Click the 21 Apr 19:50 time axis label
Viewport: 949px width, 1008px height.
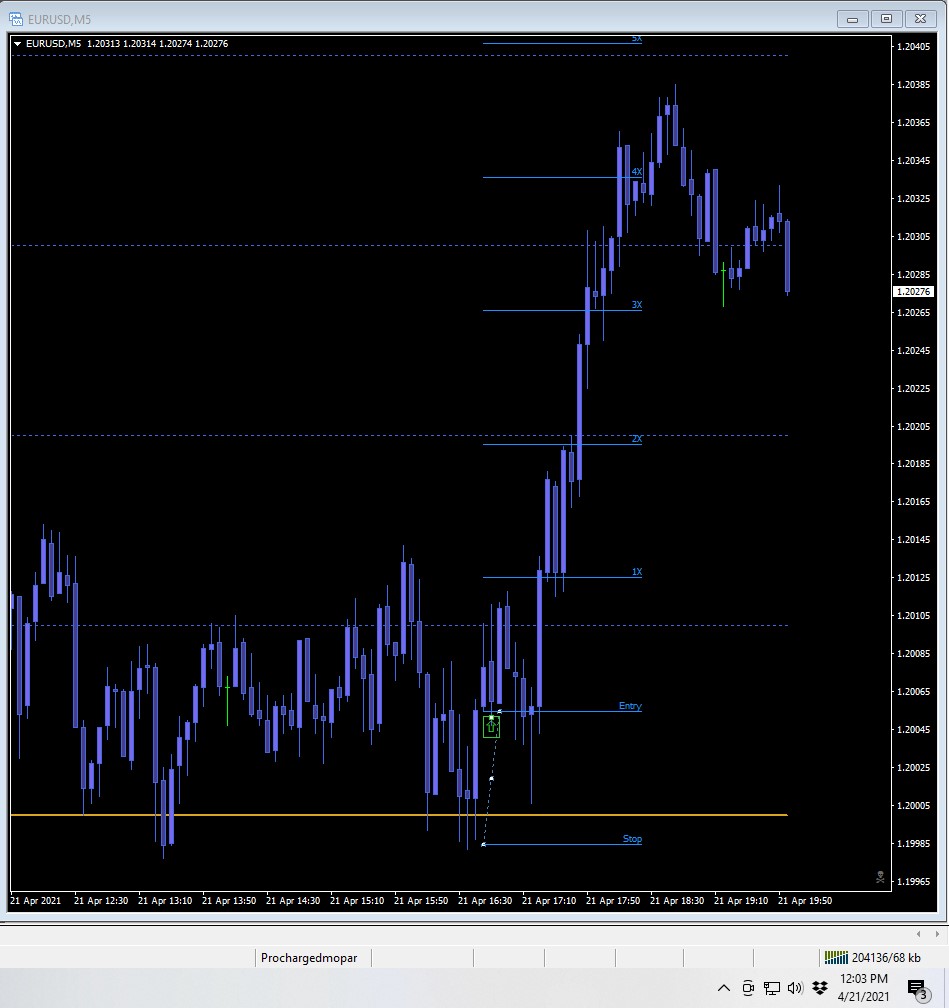click(805, 901)
